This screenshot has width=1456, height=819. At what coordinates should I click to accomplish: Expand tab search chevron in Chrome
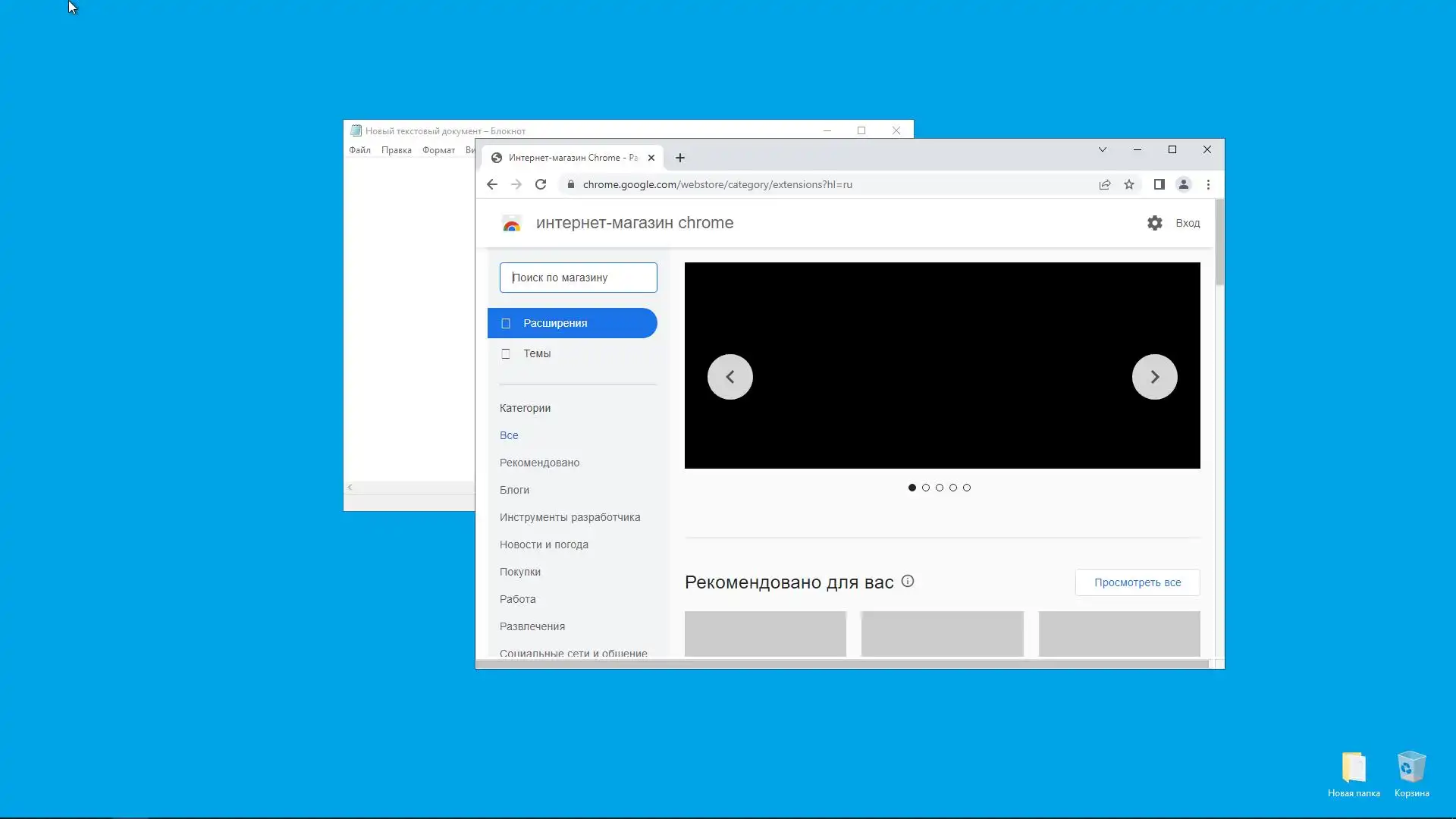tap(1103, 149)
